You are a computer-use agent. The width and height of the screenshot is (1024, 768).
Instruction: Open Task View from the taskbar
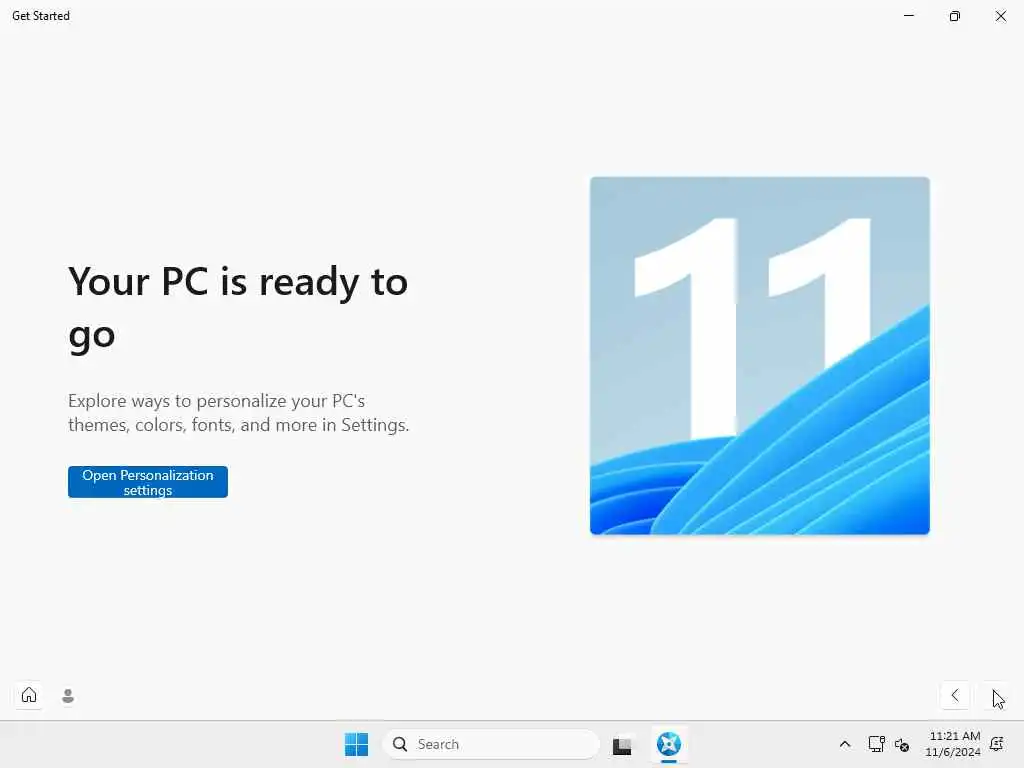pyautogui.click(x=622, y=744)
